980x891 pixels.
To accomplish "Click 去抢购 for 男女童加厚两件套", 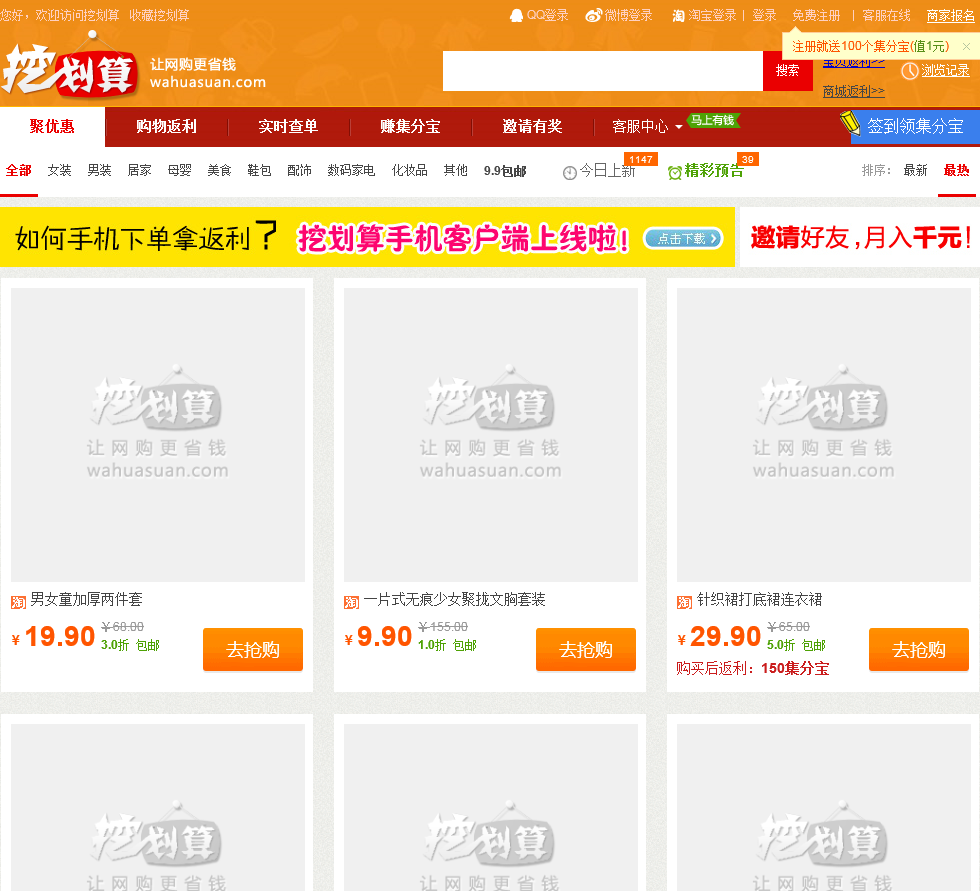I will coord(253,649).
